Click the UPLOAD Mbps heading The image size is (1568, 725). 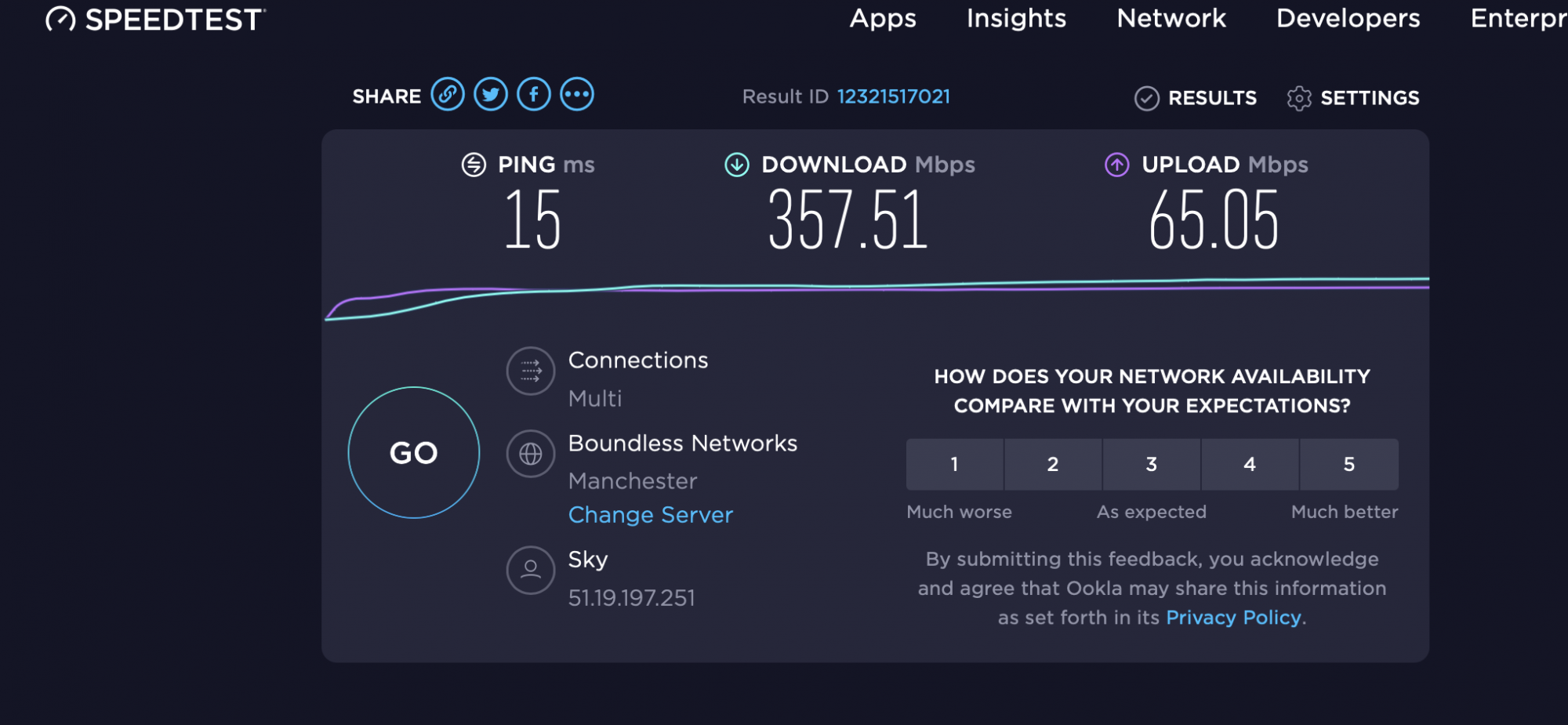point(1225,165)
